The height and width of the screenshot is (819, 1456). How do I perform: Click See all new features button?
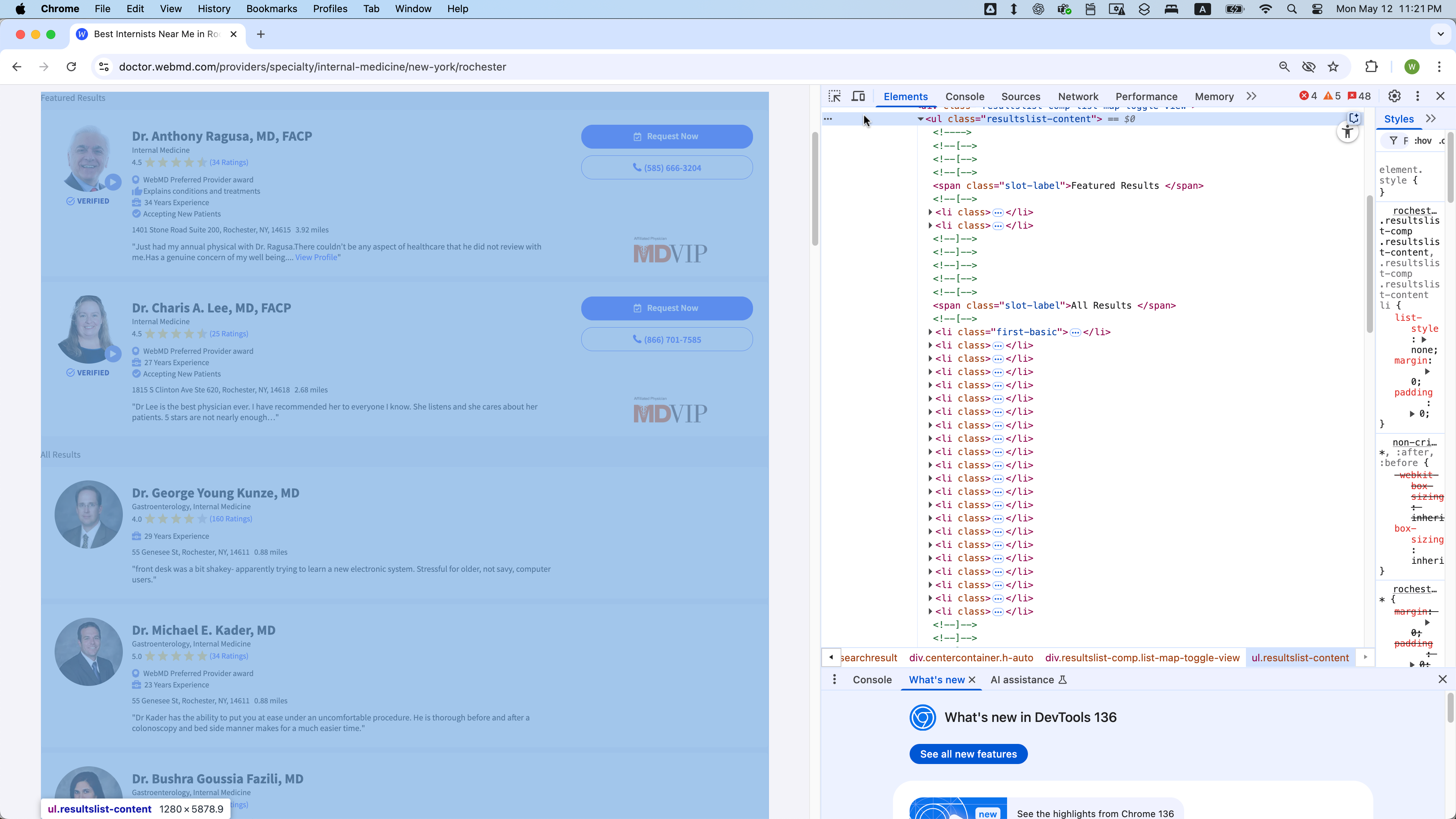pyautogui.click(x=968, y=754)
